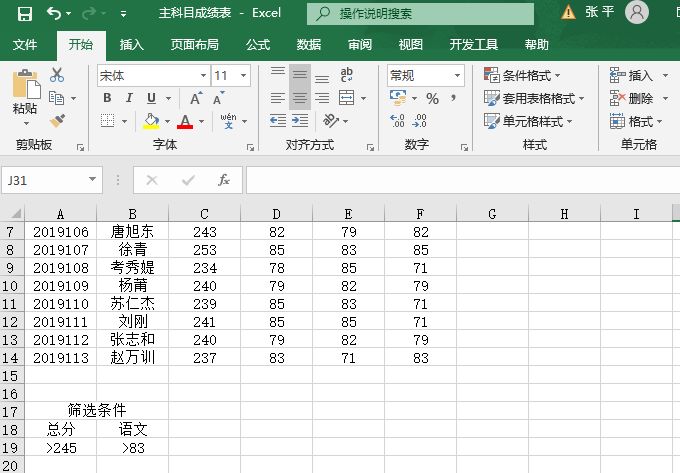Expand the 常规 number format dropdown
680x473 pixels.
pyautogui.click(x=458, y=76)
